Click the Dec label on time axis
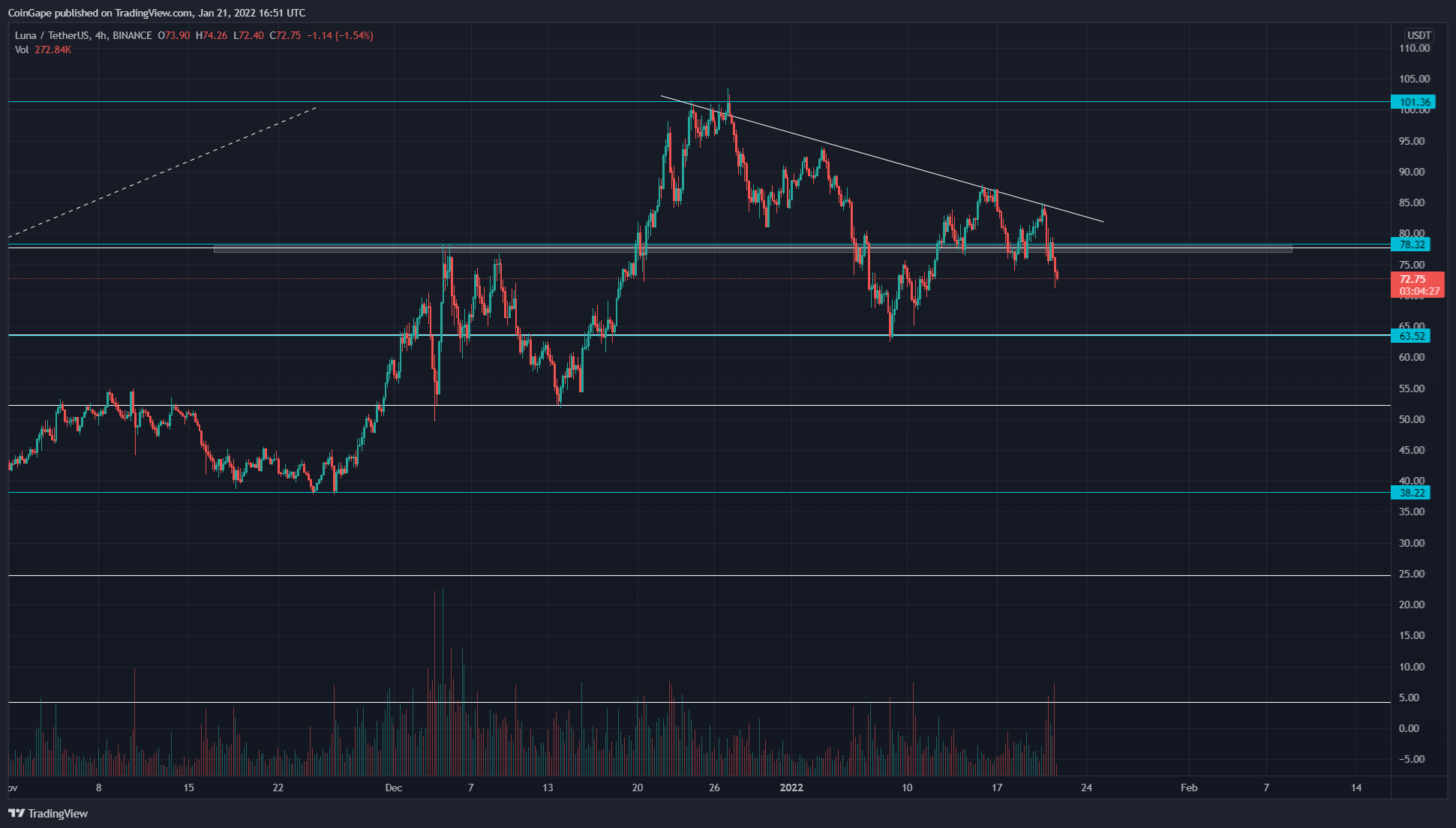Image resolution: width=1456 pixels, height=828 pixels. [x=393, y=787]
